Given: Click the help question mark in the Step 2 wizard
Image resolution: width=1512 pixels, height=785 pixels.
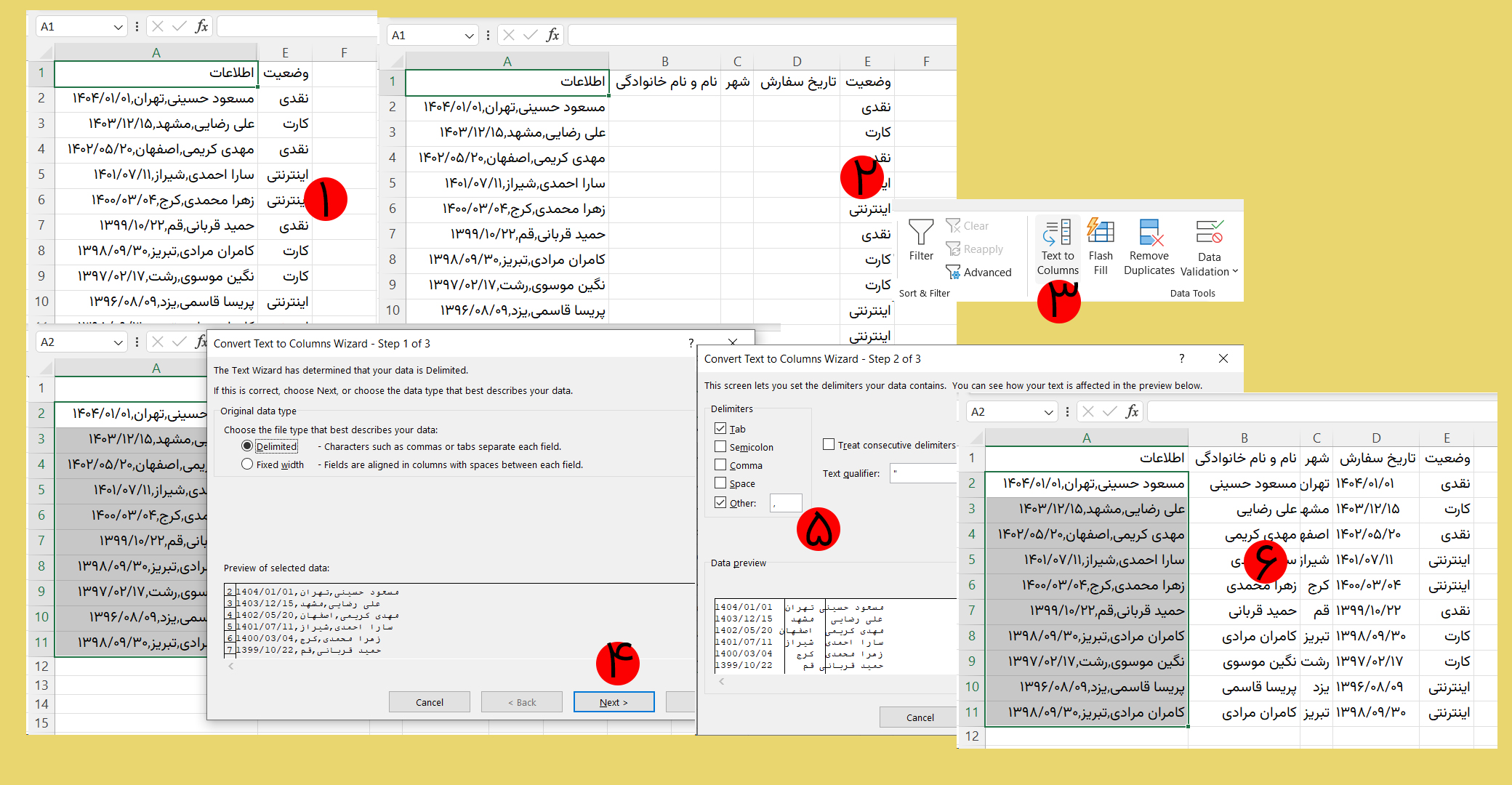Looking at the screenshot, I should point(1181,358).
